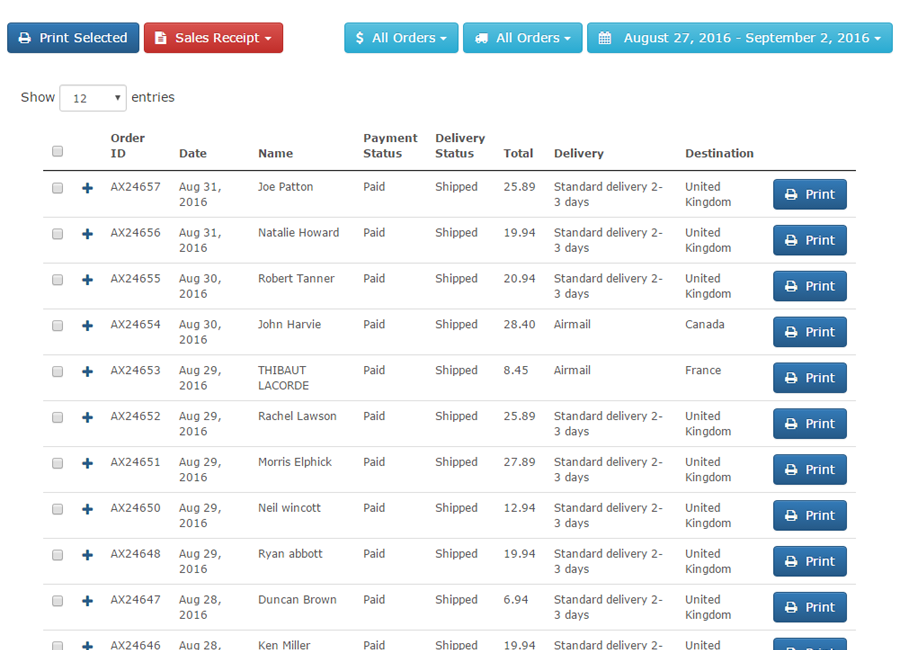Change the Show entries count selector

pos(92,98)
